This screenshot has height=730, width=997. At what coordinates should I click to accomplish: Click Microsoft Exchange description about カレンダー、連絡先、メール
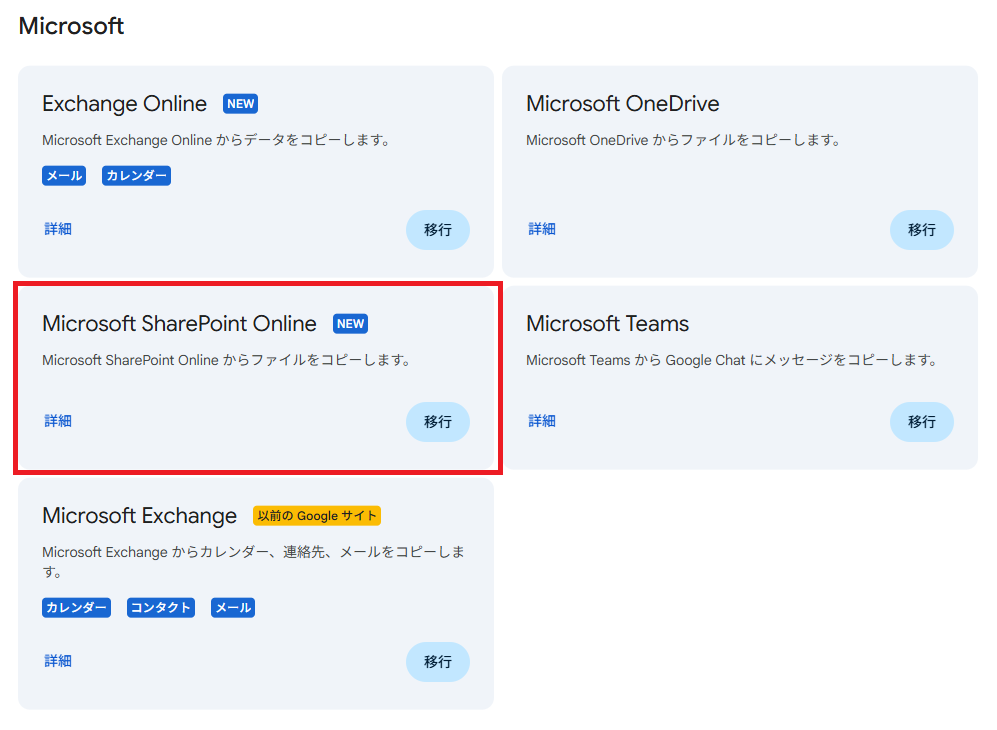coord(253,561)
